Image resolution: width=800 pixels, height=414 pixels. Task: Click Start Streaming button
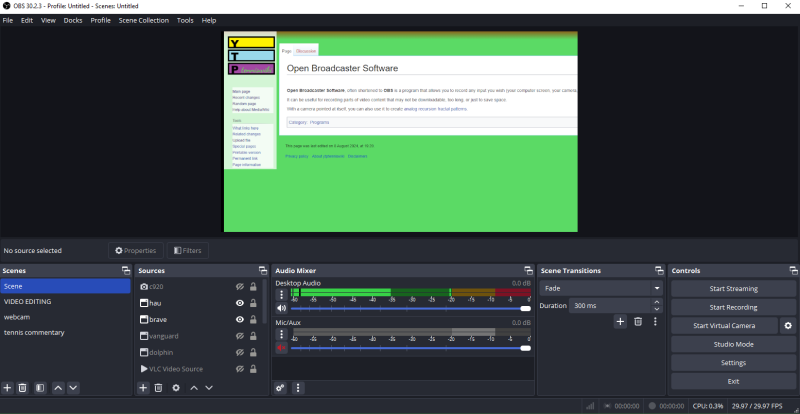[734, 288]
